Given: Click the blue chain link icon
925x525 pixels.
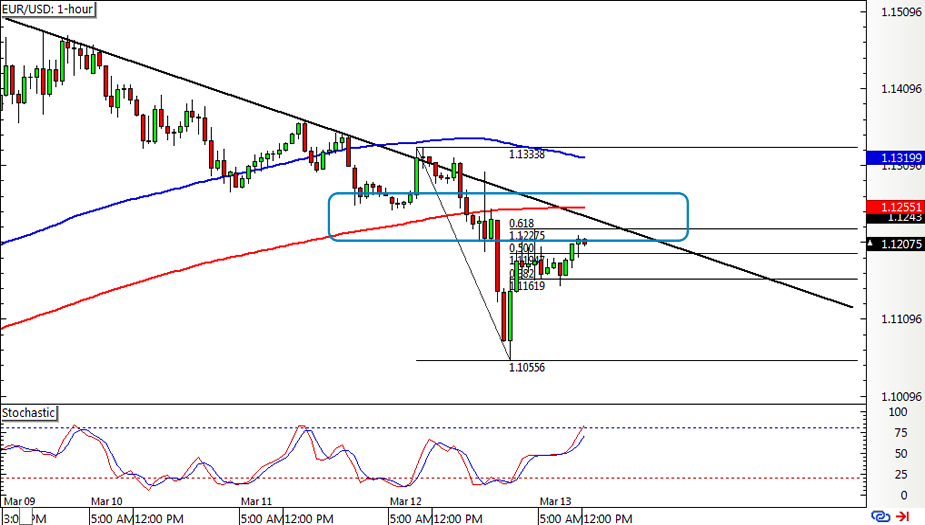Looking at the screenshot, I should 881,517.
